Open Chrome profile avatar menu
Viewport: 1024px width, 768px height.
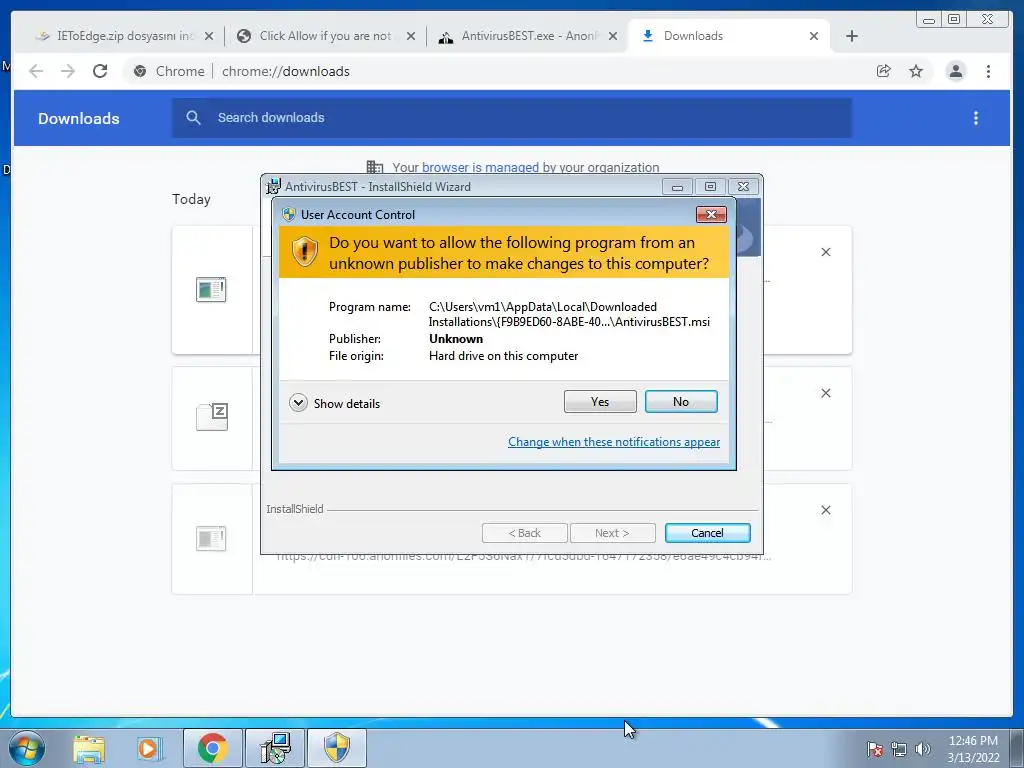point(955,71)
